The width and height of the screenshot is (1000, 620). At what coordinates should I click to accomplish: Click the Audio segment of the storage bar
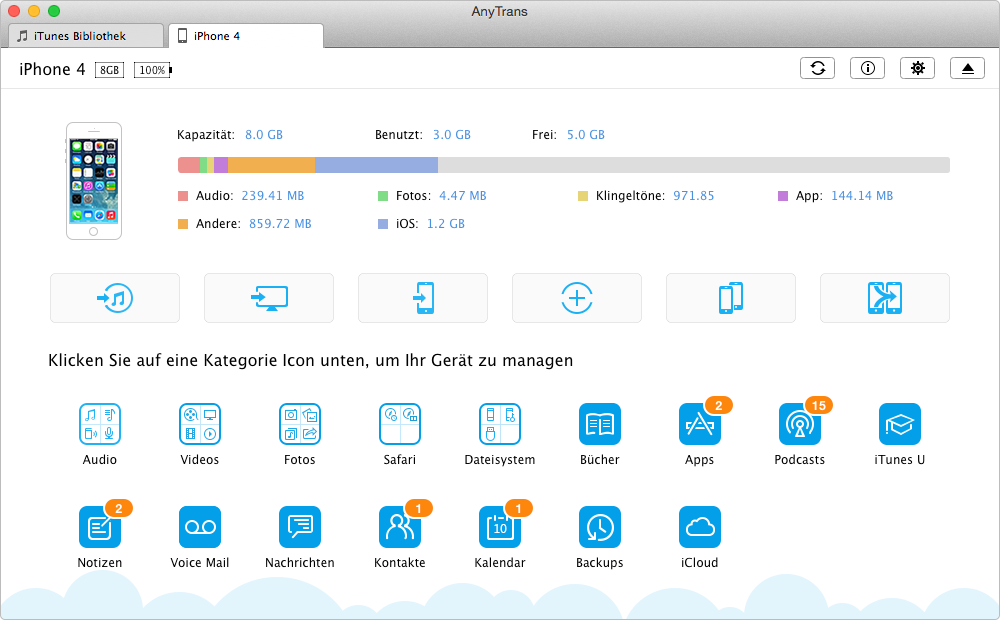click(189, 165)
